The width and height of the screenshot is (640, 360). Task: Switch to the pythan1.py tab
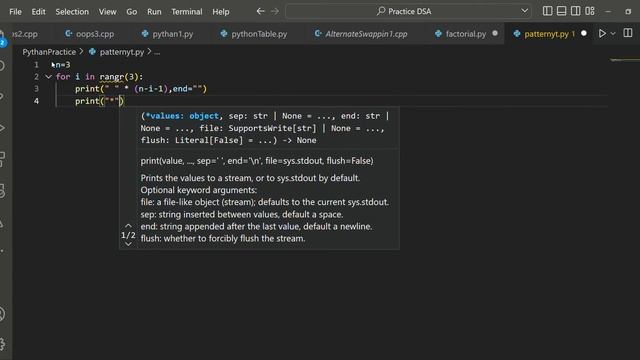click(x=167, y=34)
